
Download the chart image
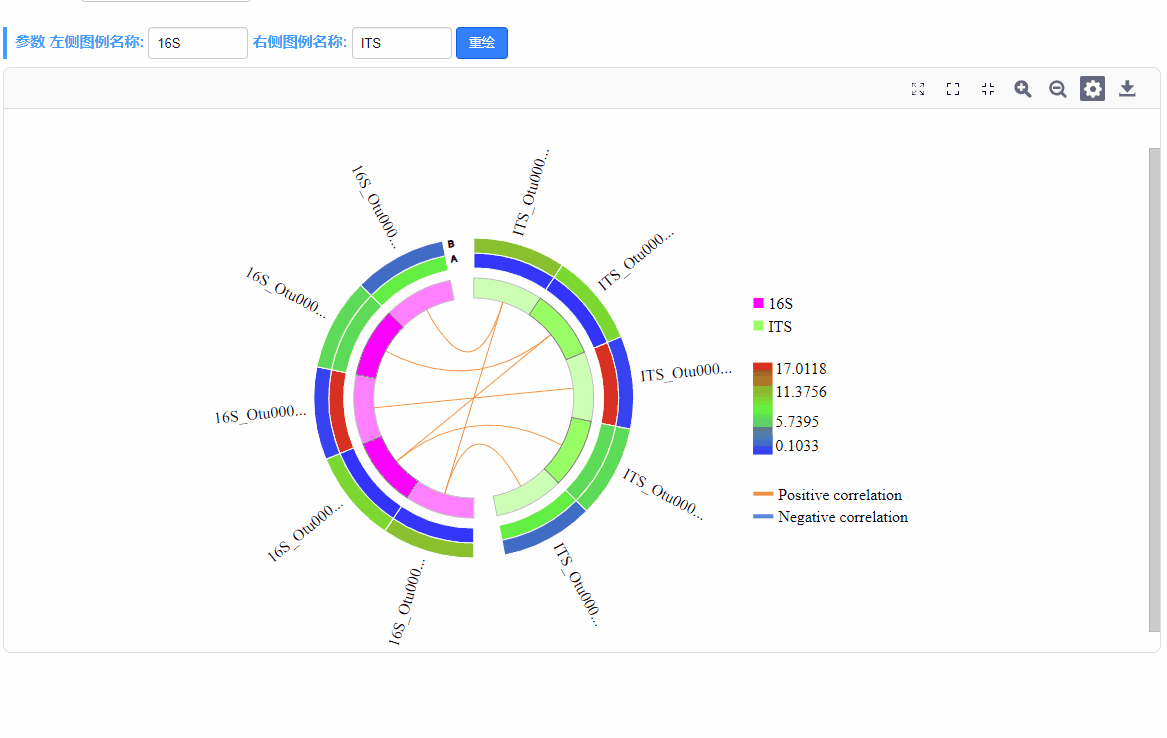pyautogui.click(x=1128, y=89)
